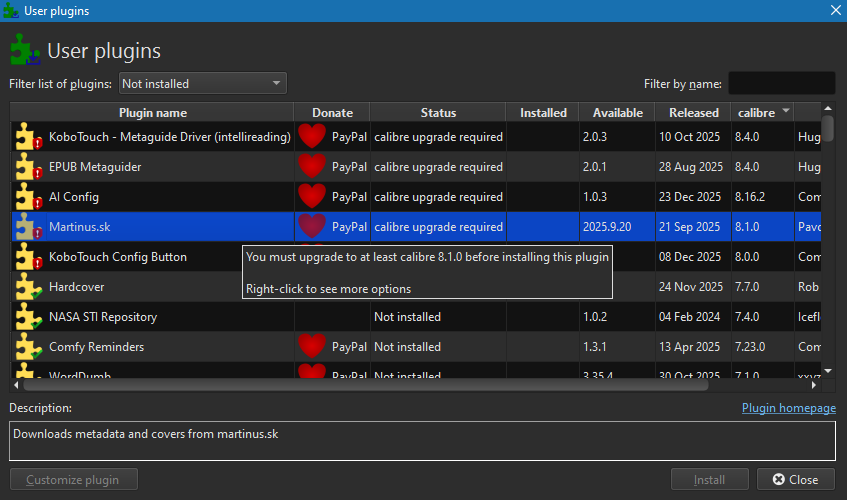
Task: Click the title bar puzzle icon
Action: [11, 11]
